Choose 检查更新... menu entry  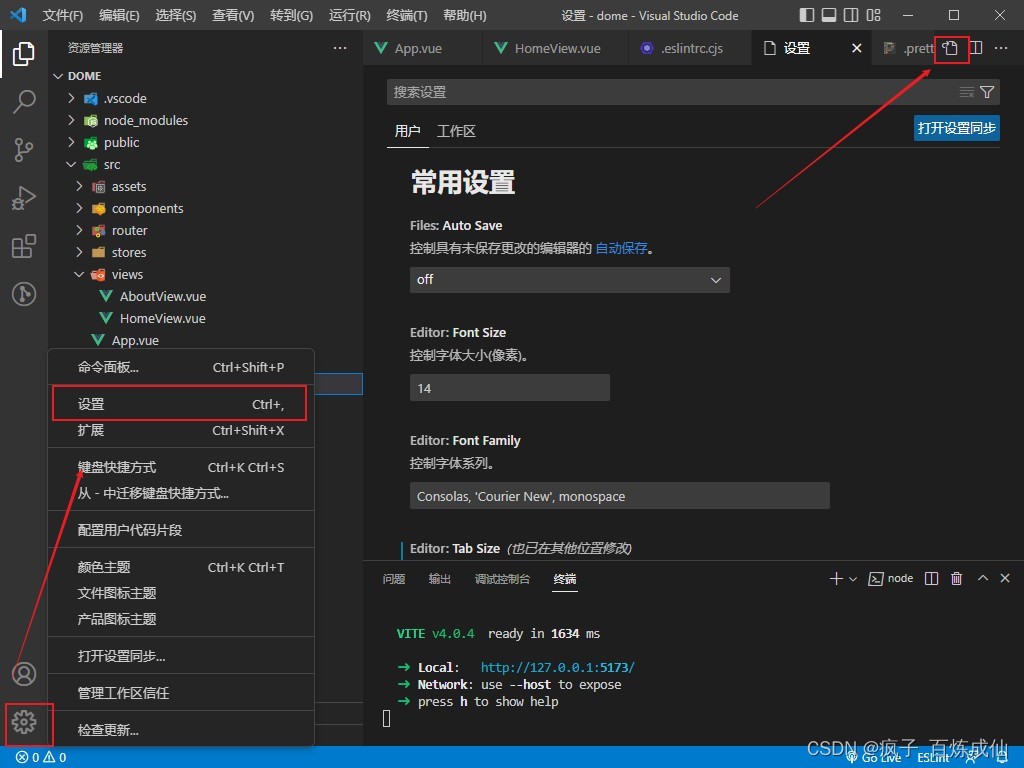(181, 730)
